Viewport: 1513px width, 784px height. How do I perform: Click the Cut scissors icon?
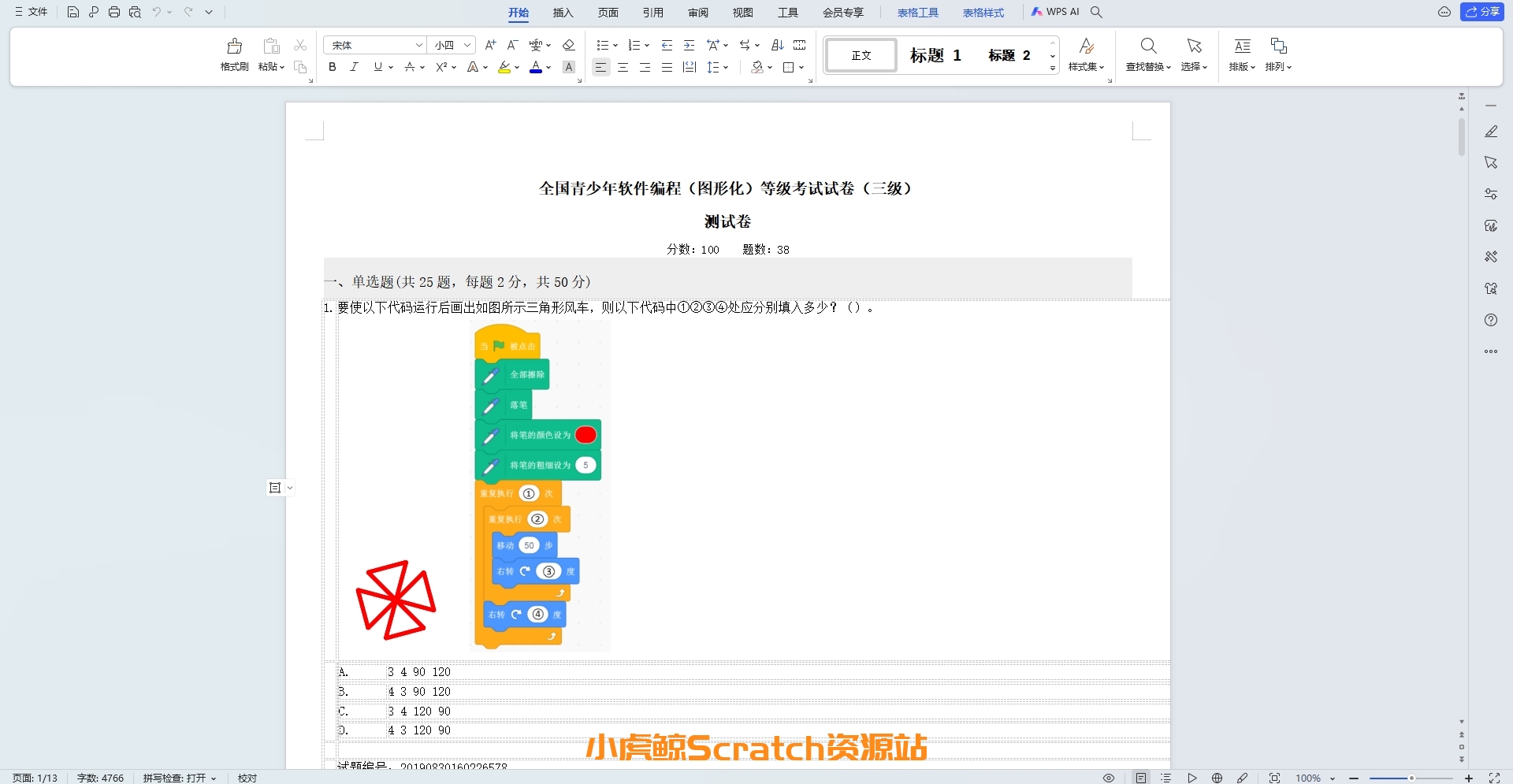click(300, 45)
